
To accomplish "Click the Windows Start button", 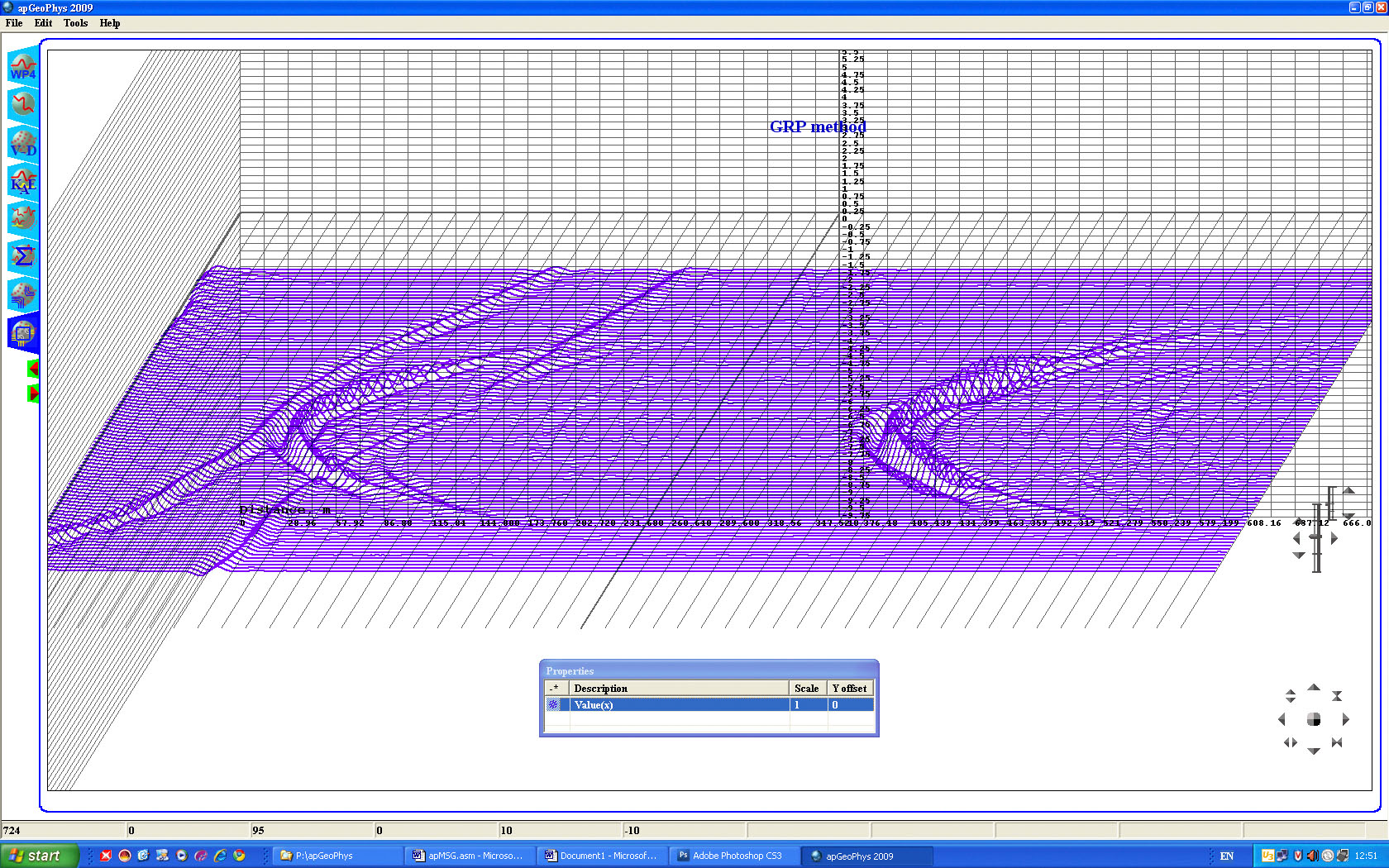I will 39,856.
